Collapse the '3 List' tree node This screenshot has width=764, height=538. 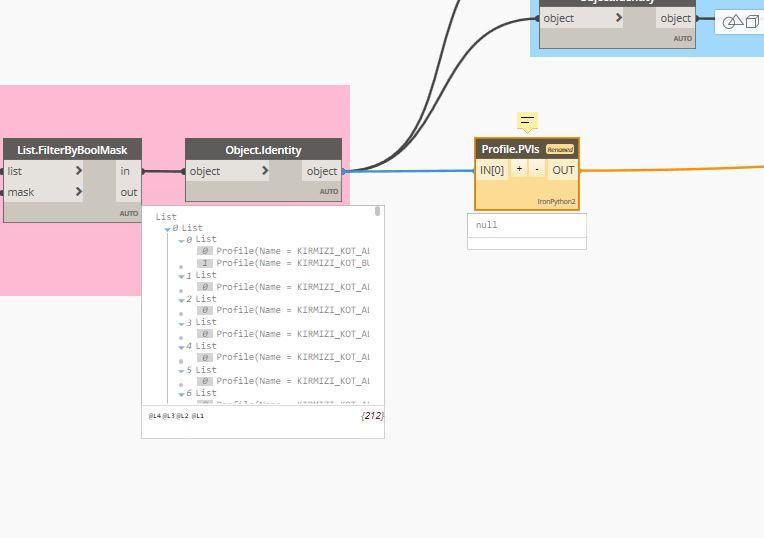(181, 324)
